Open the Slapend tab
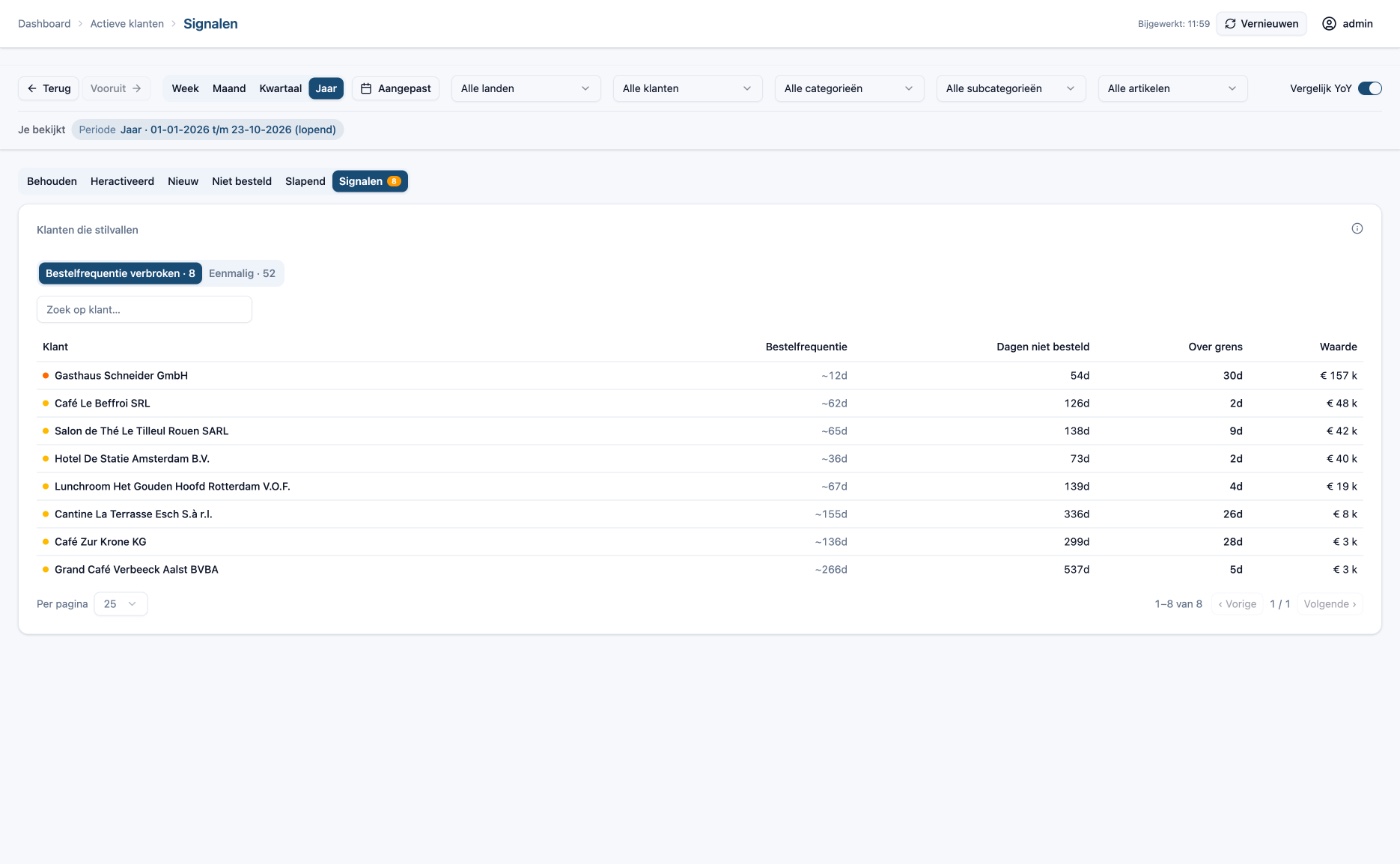 point(305,181)
